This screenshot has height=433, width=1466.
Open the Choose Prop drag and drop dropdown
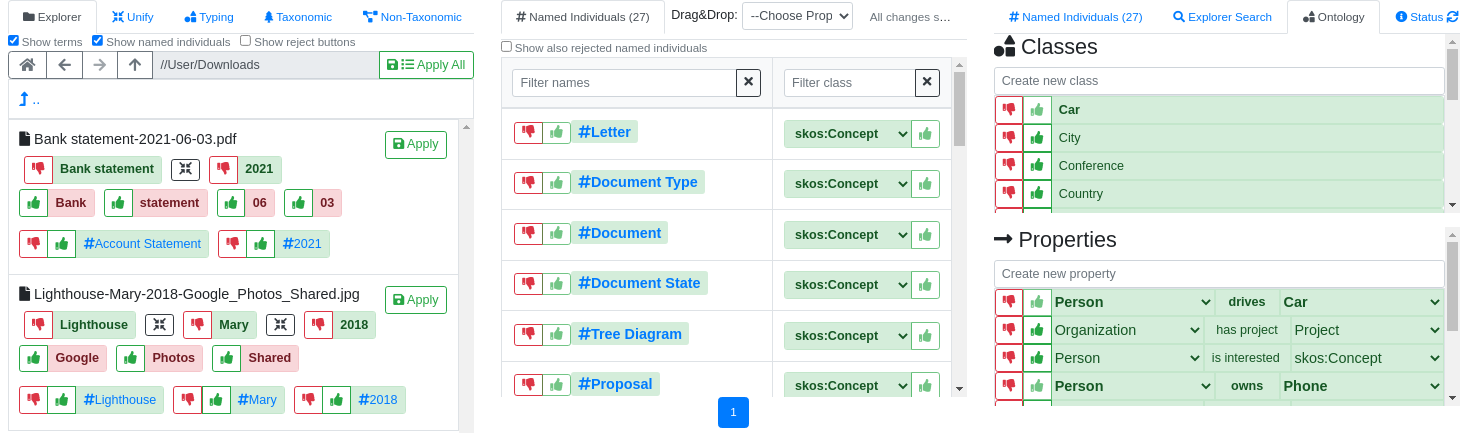(x=797, y=16)
